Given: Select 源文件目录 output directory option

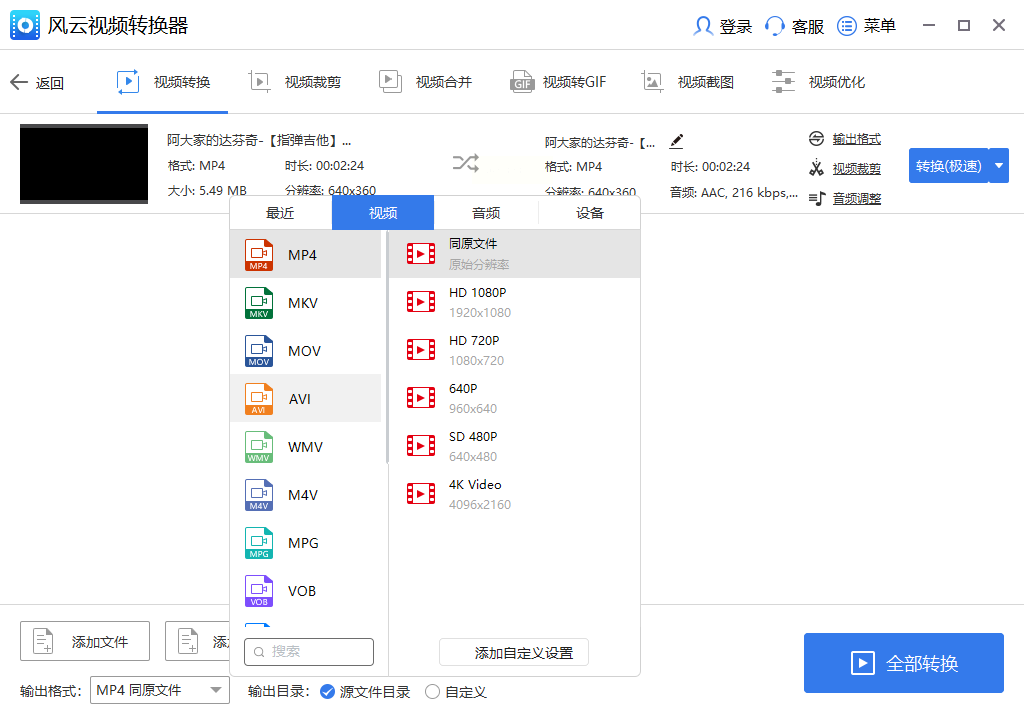Looking at the screenshot, I should pyautogui.click(x=327, y=691).
